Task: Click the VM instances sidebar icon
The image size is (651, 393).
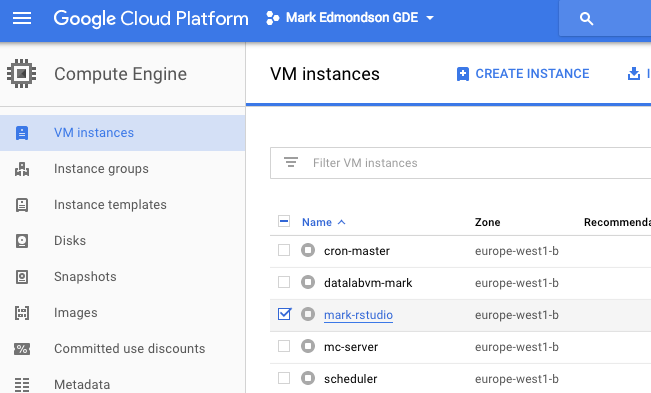Action: [22, 133]
